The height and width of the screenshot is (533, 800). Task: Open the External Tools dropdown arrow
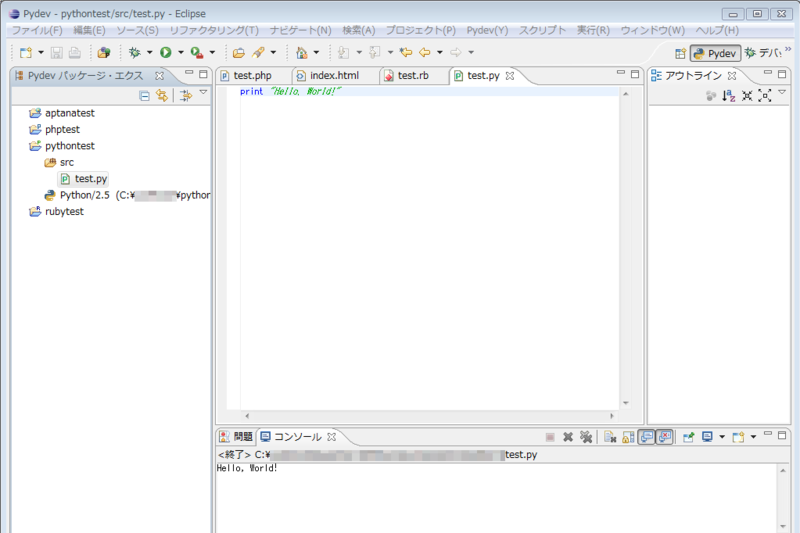(x=212, y=53)
